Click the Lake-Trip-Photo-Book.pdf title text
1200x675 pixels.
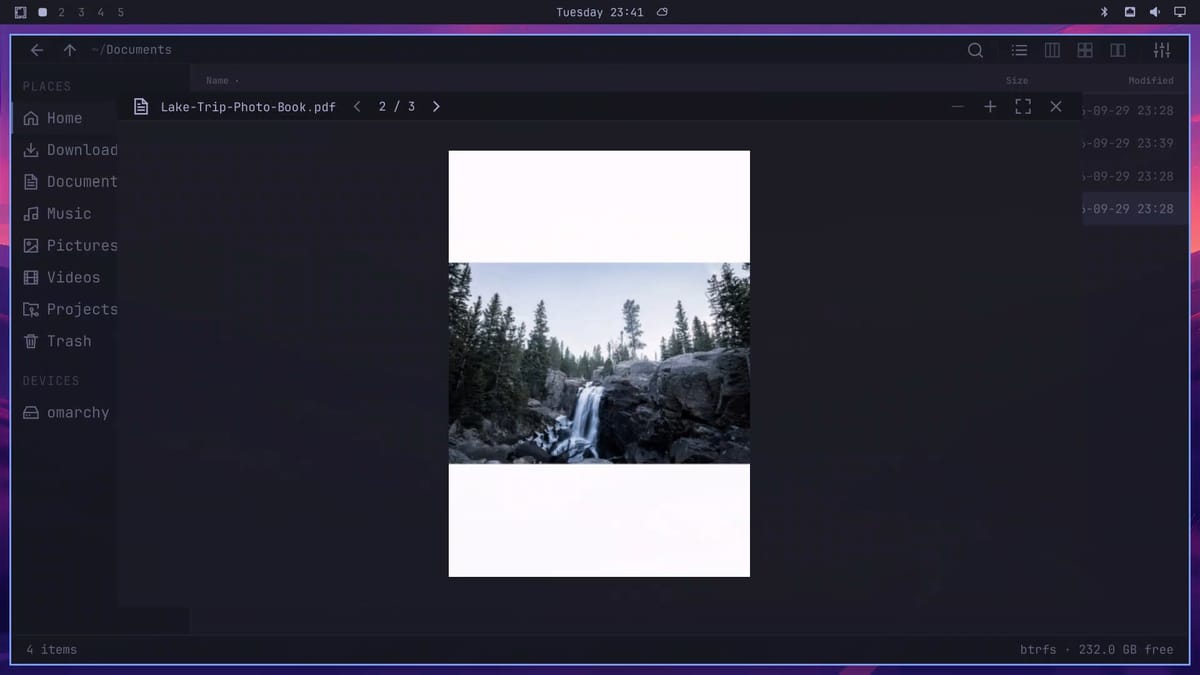tap(248, 106)
